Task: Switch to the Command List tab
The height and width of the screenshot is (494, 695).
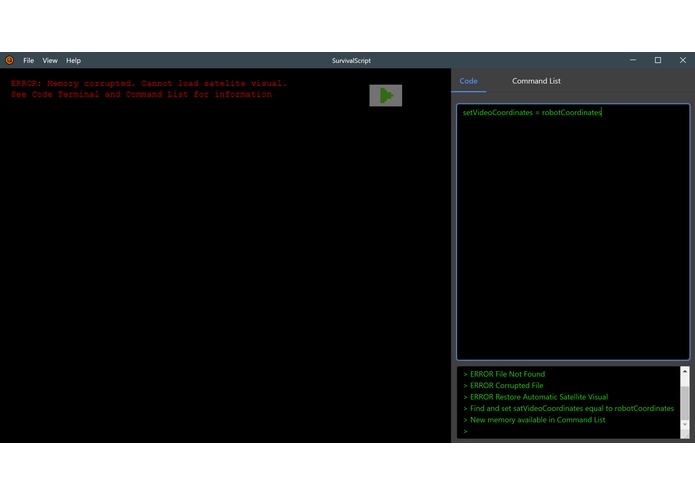Action: (x=536, y=81)
